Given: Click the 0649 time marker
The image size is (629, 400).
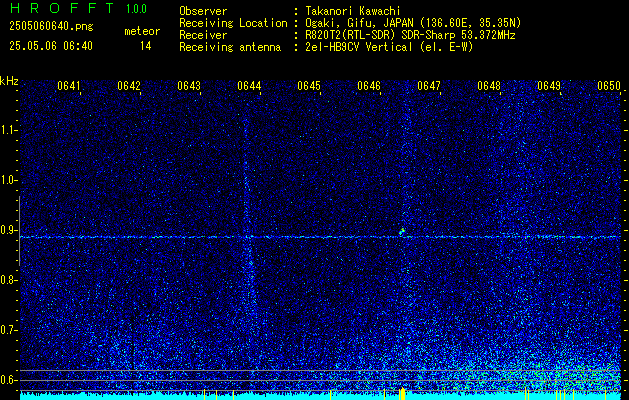Looking at the screenshot, I should pyautogui.click(x=549, y=86).
